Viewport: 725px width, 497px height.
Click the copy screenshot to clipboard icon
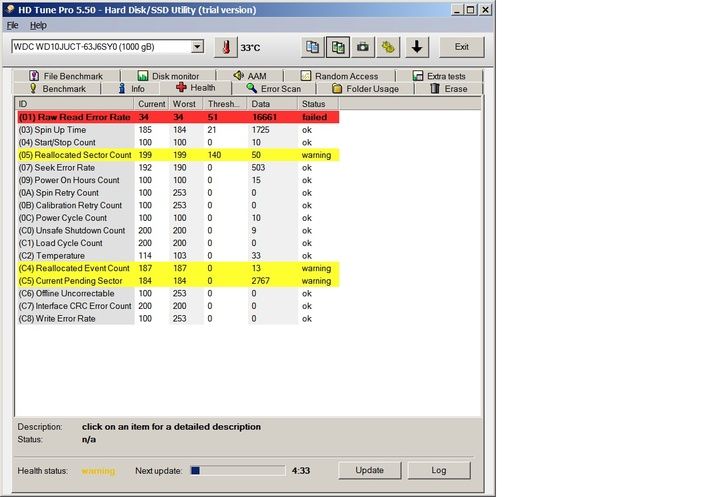pyautogui.click(x=338, y=47)
